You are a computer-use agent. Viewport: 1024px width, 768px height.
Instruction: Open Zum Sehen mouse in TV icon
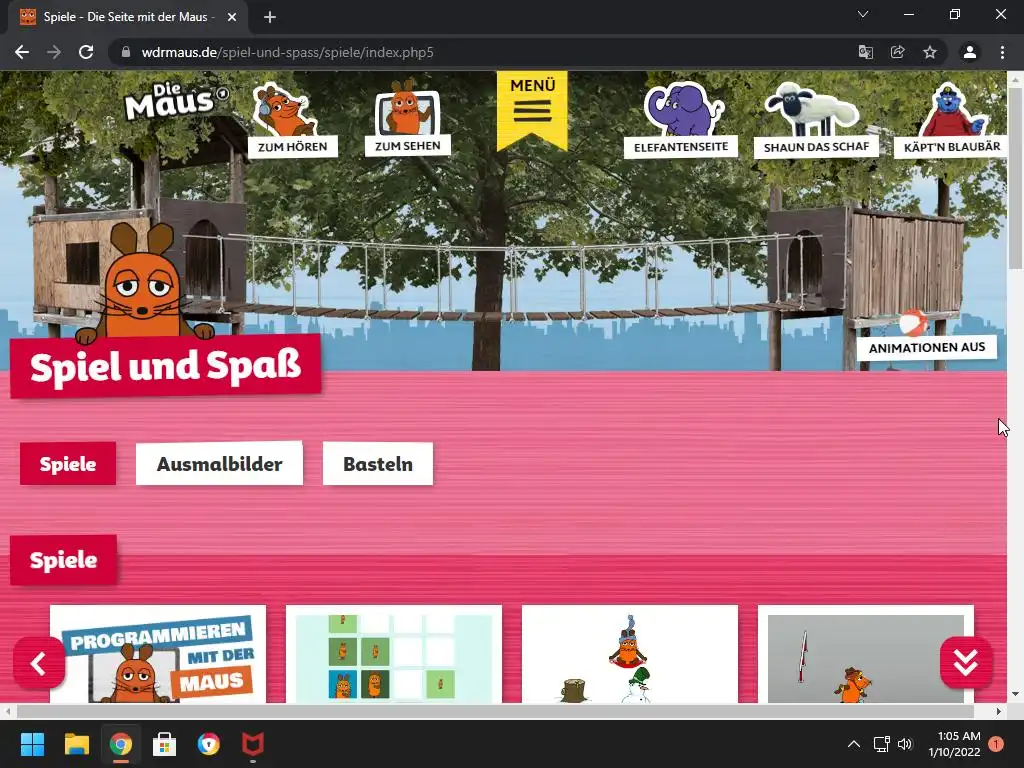(408, 118)
